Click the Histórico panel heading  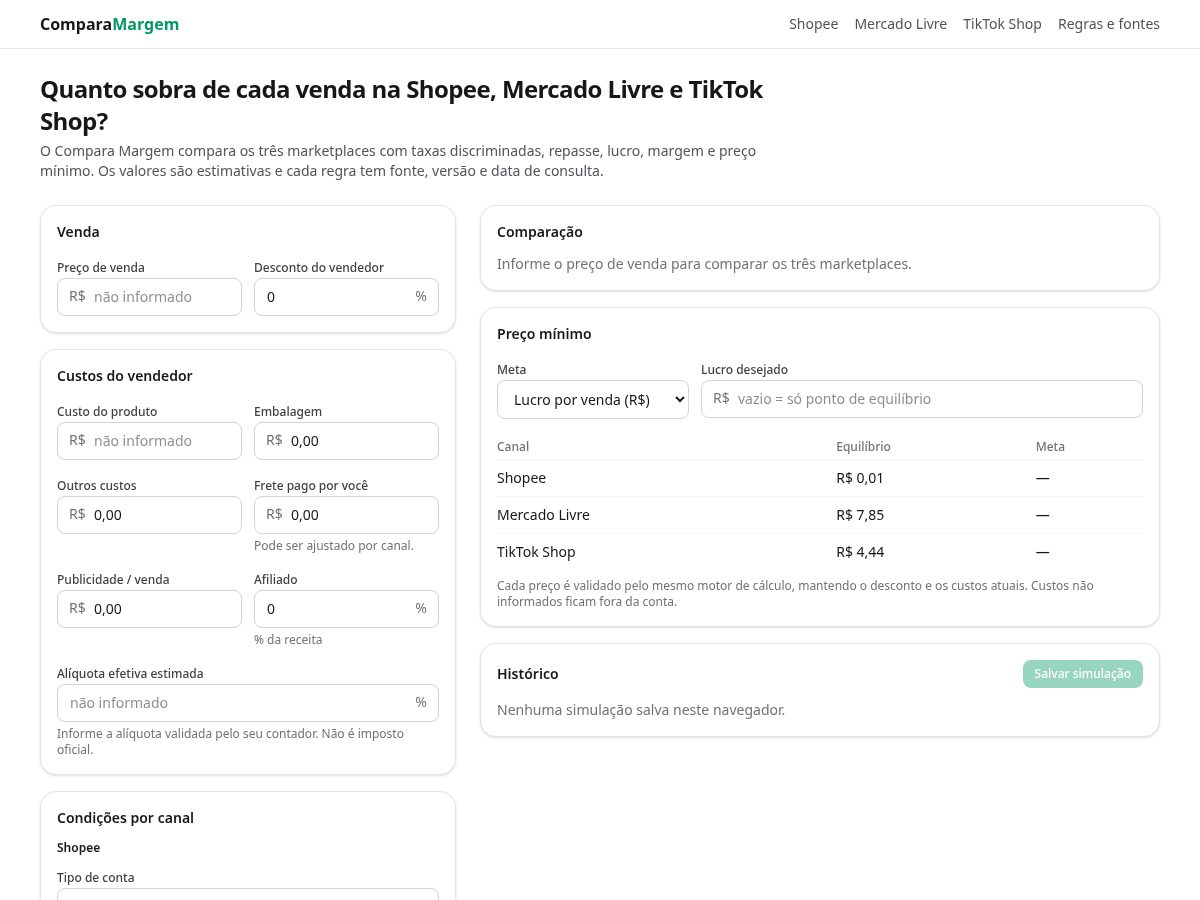point(528,674)
